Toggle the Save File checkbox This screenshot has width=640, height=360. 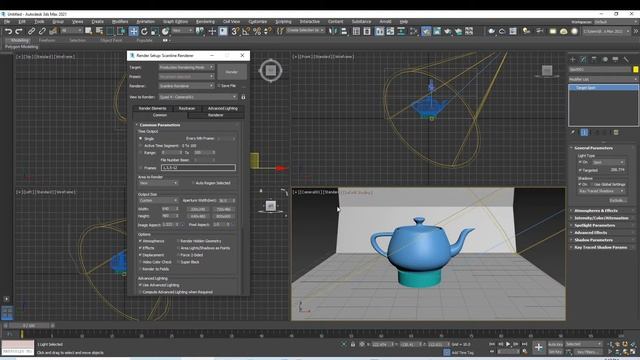point(219,86)
